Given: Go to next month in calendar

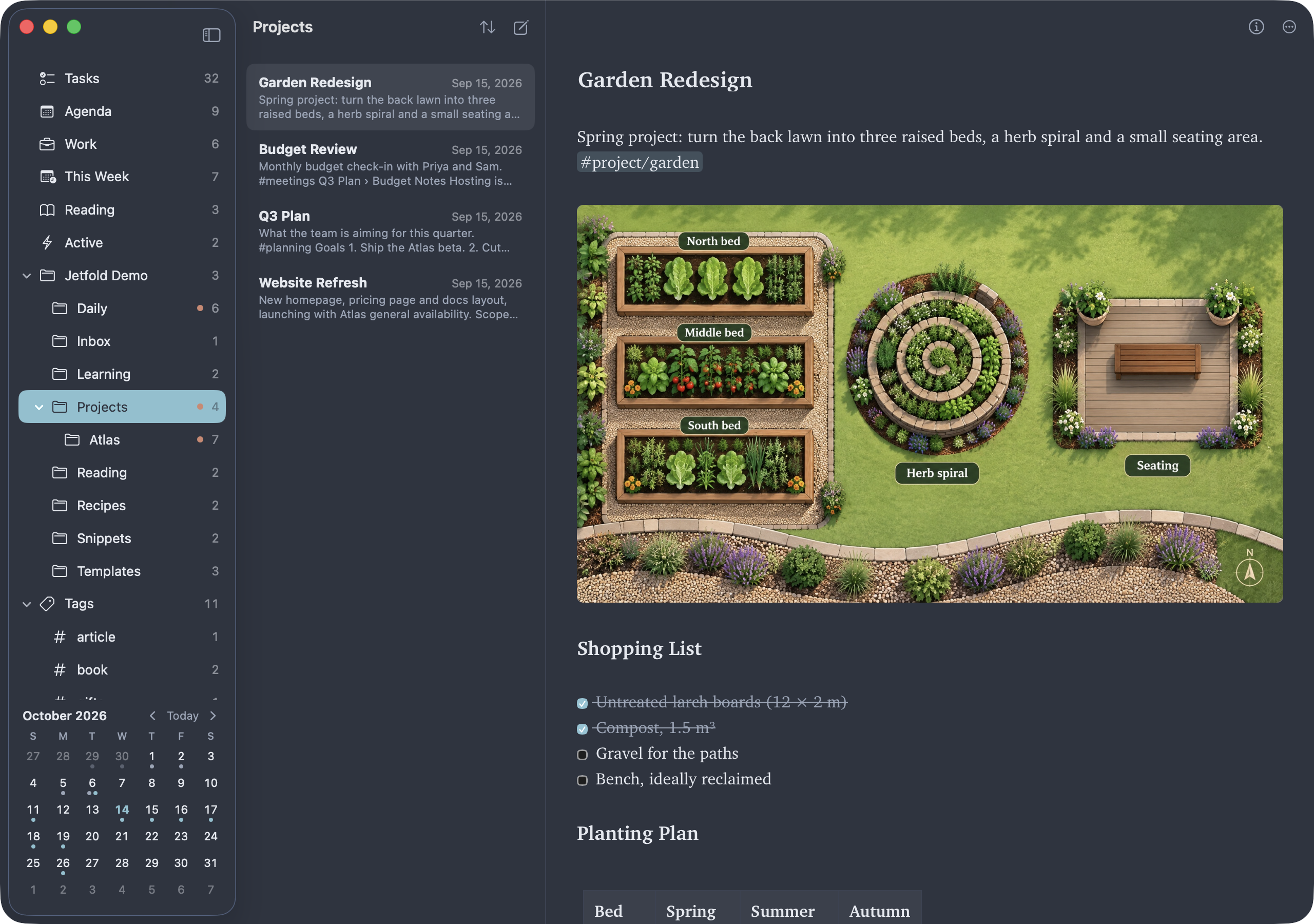Looking at the screenshot, I should click(213, 716).
